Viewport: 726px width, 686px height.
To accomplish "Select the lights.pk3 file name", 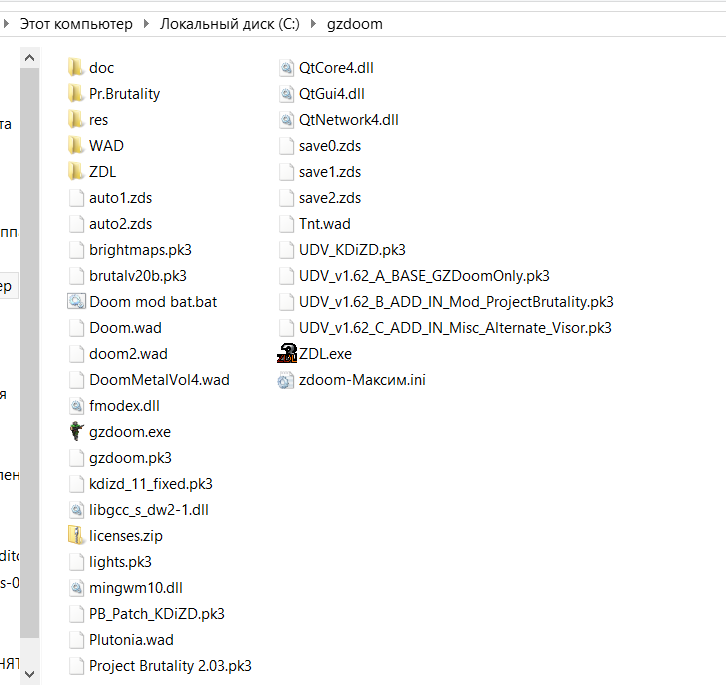I will click(120, 562).
